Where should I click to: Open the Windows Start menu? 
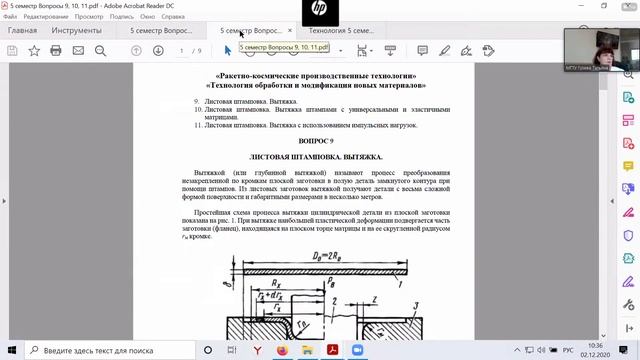(12, 350)
